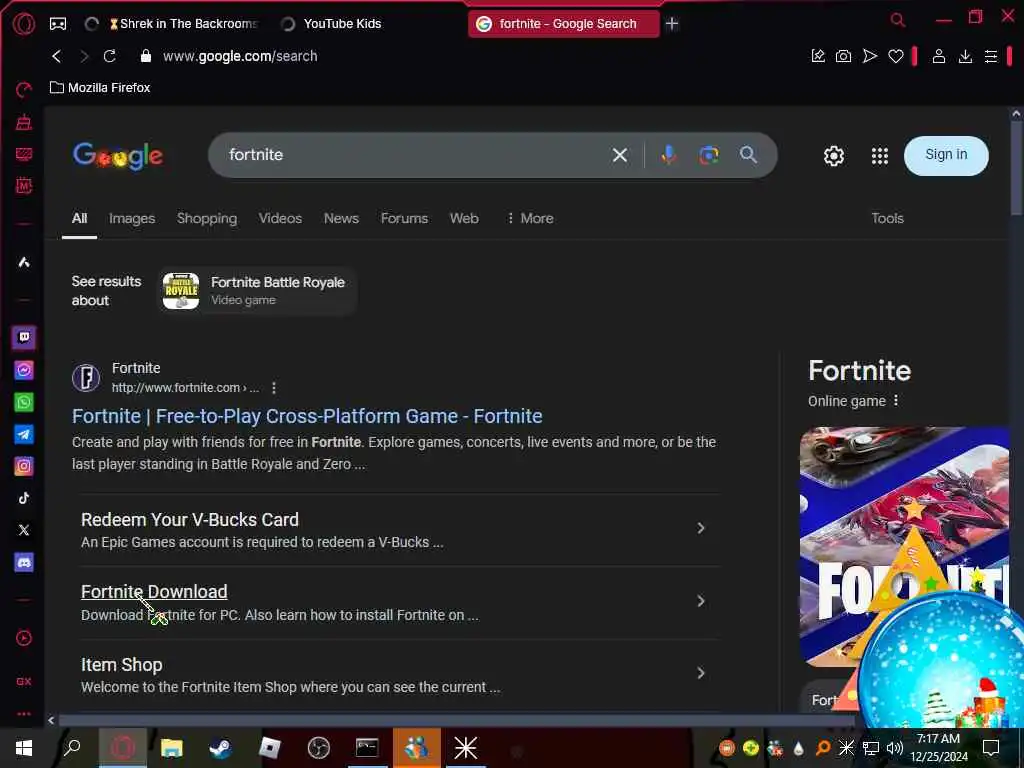1024x768 pixels.
Task: Open a new tab with plus
Action: [x=672, y=24]
